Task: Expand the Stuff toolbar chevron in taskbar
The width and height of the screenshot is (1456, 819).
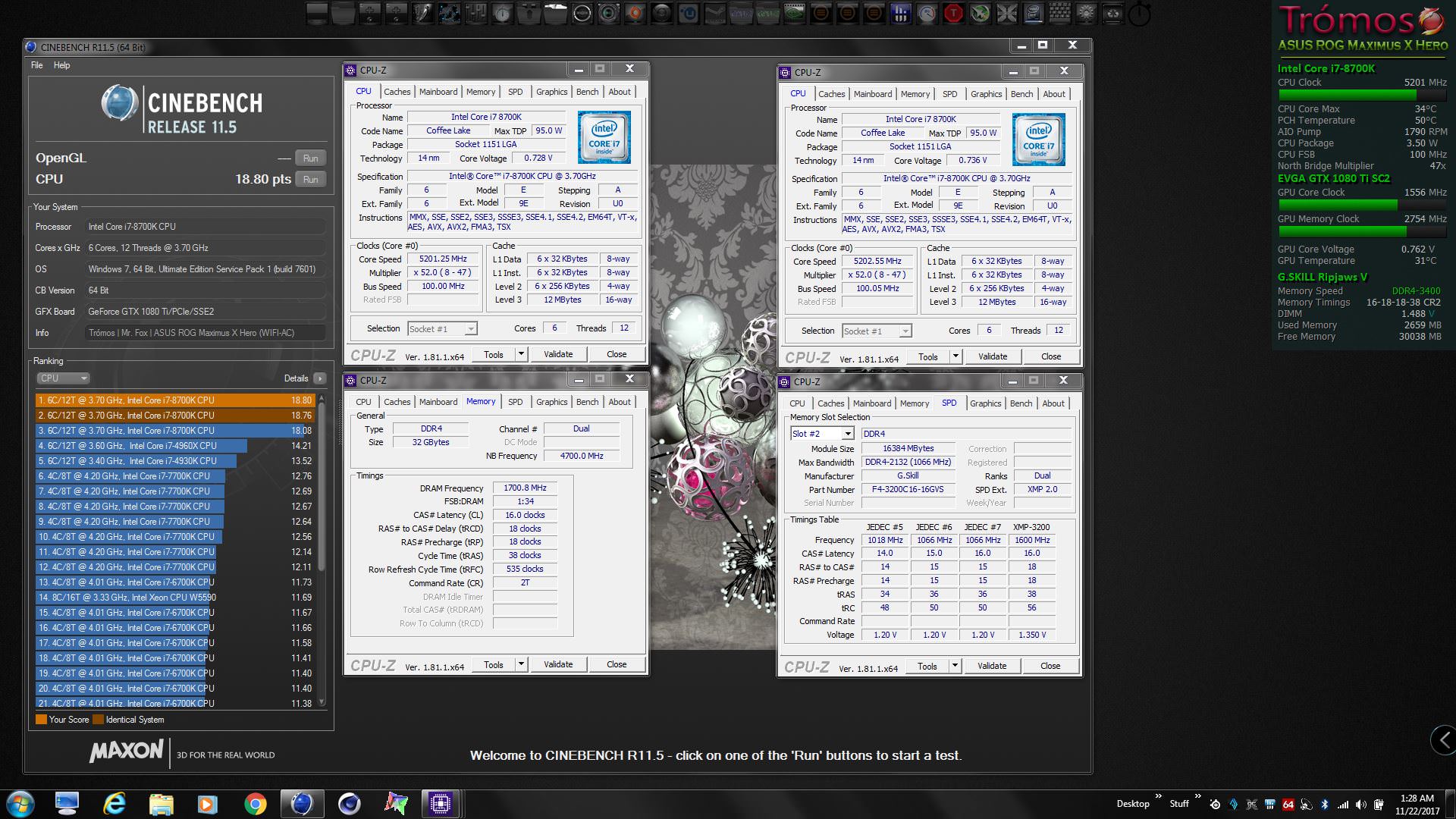Action: click(x=1197, y=796)
